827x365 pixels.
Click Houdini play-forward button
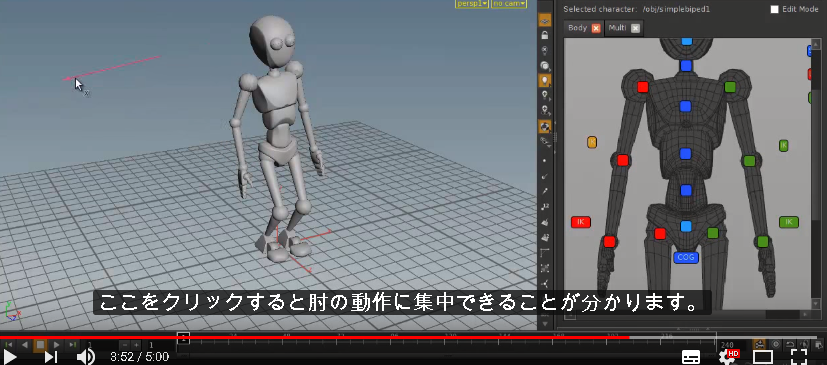click(56, 345)
